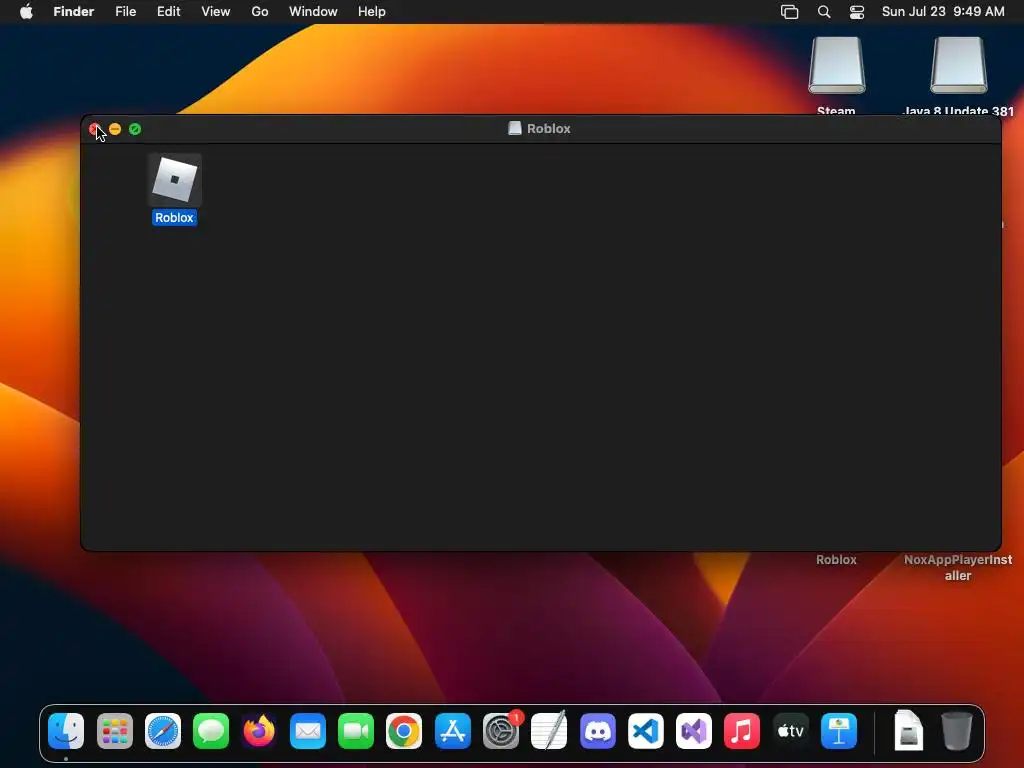Open Music from the Dock
Screen dimensions: 1024x768
[x=742, y=731]
